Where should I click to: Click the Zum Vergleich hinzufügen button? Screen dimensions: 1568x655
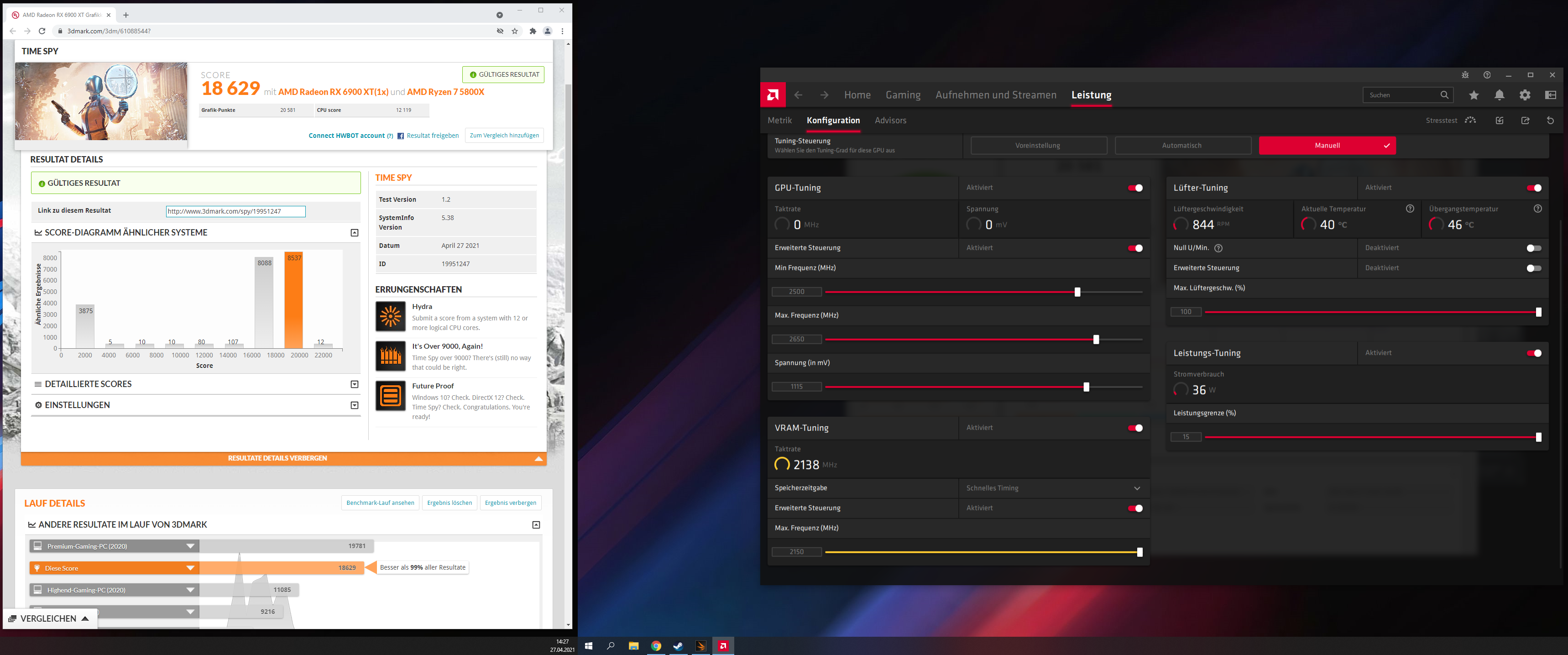(504, 136)
